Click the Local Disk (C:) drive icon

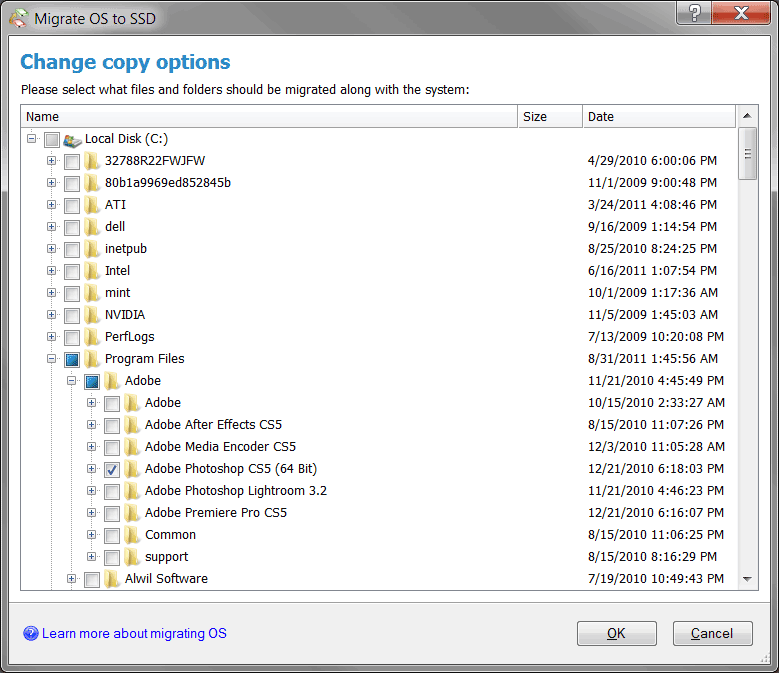point(73,140)
